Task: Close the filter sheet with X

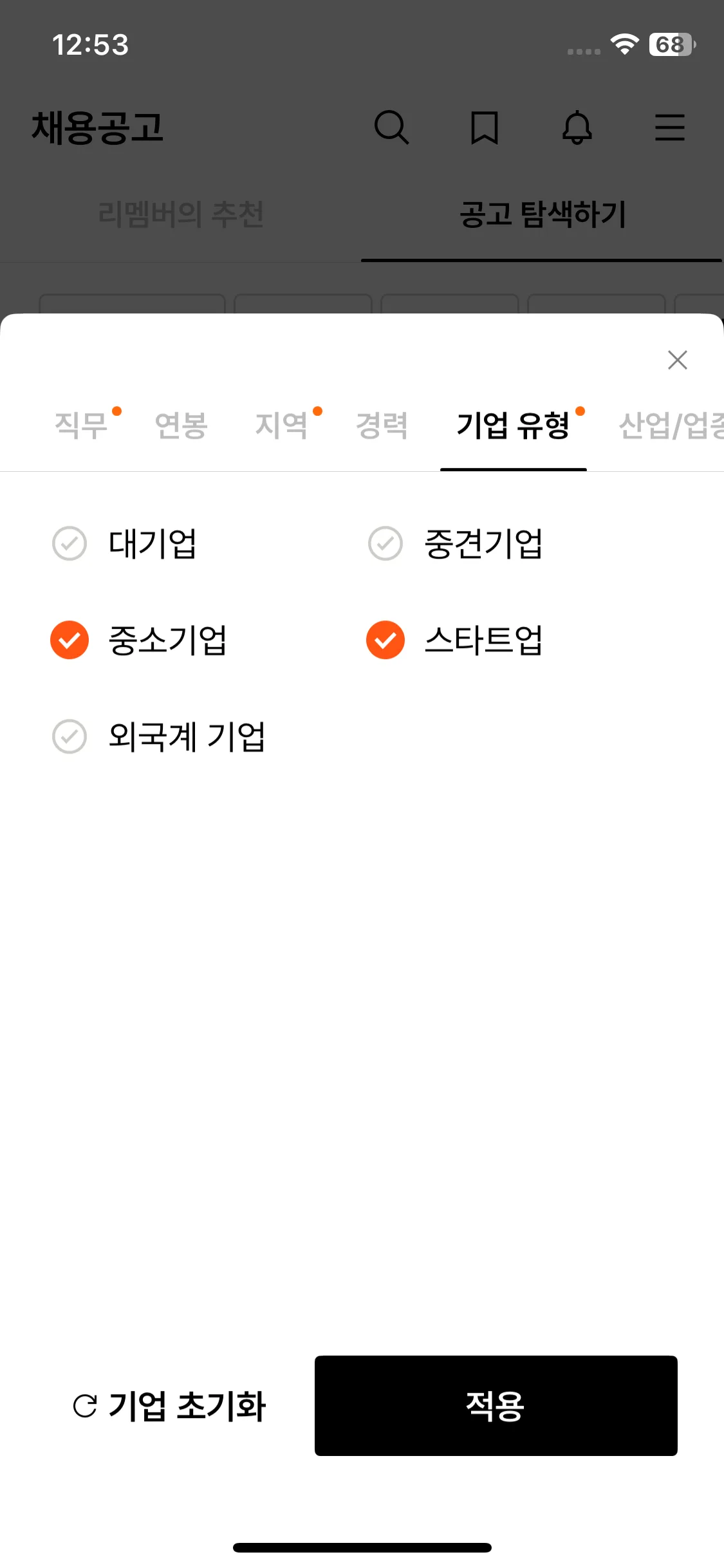Action: (678, 360)
